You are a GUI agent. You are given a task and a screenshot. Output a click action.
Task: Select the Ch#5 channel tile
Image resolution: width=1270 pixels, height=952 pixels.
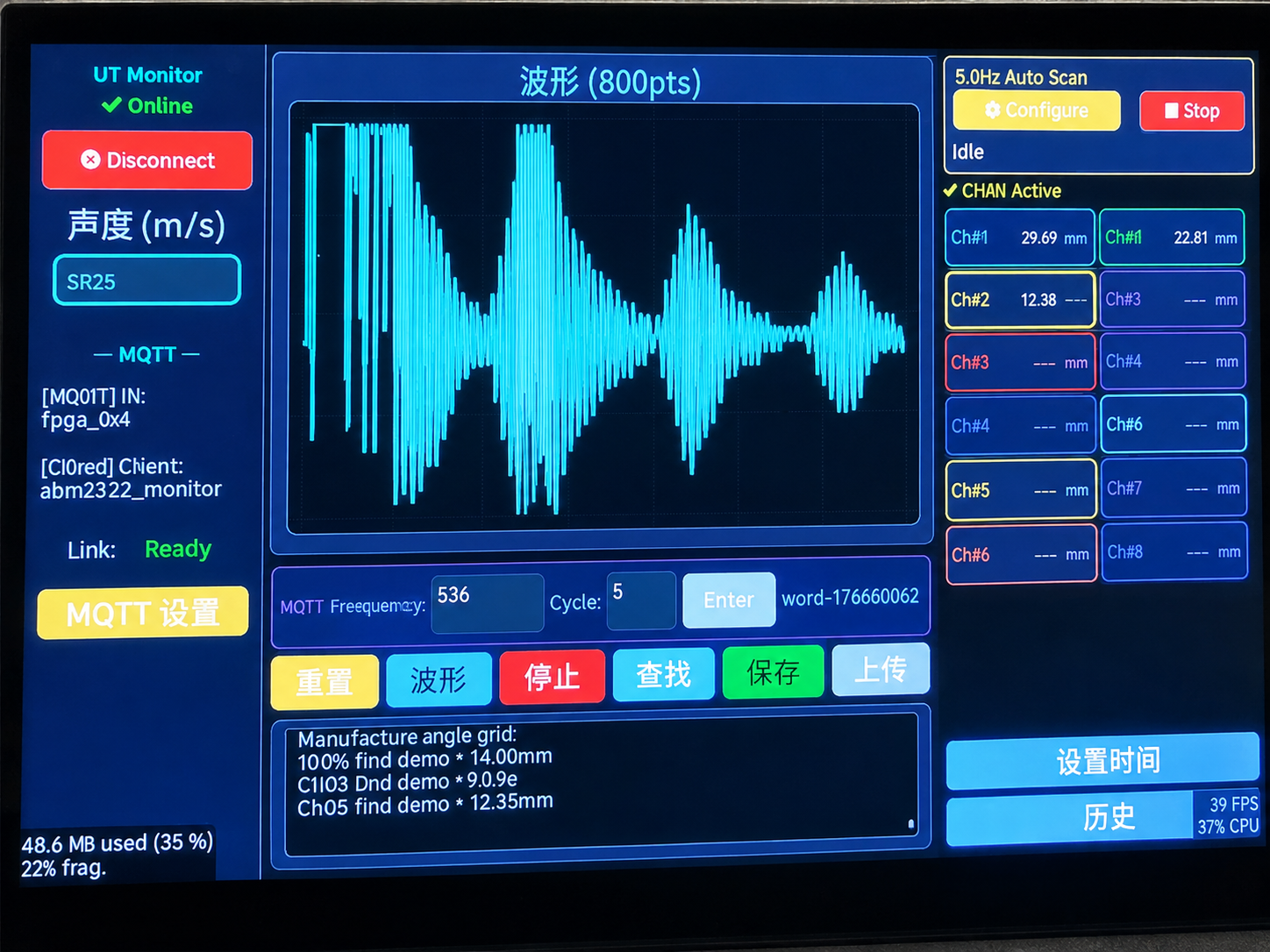click(x=1021, y=490)
